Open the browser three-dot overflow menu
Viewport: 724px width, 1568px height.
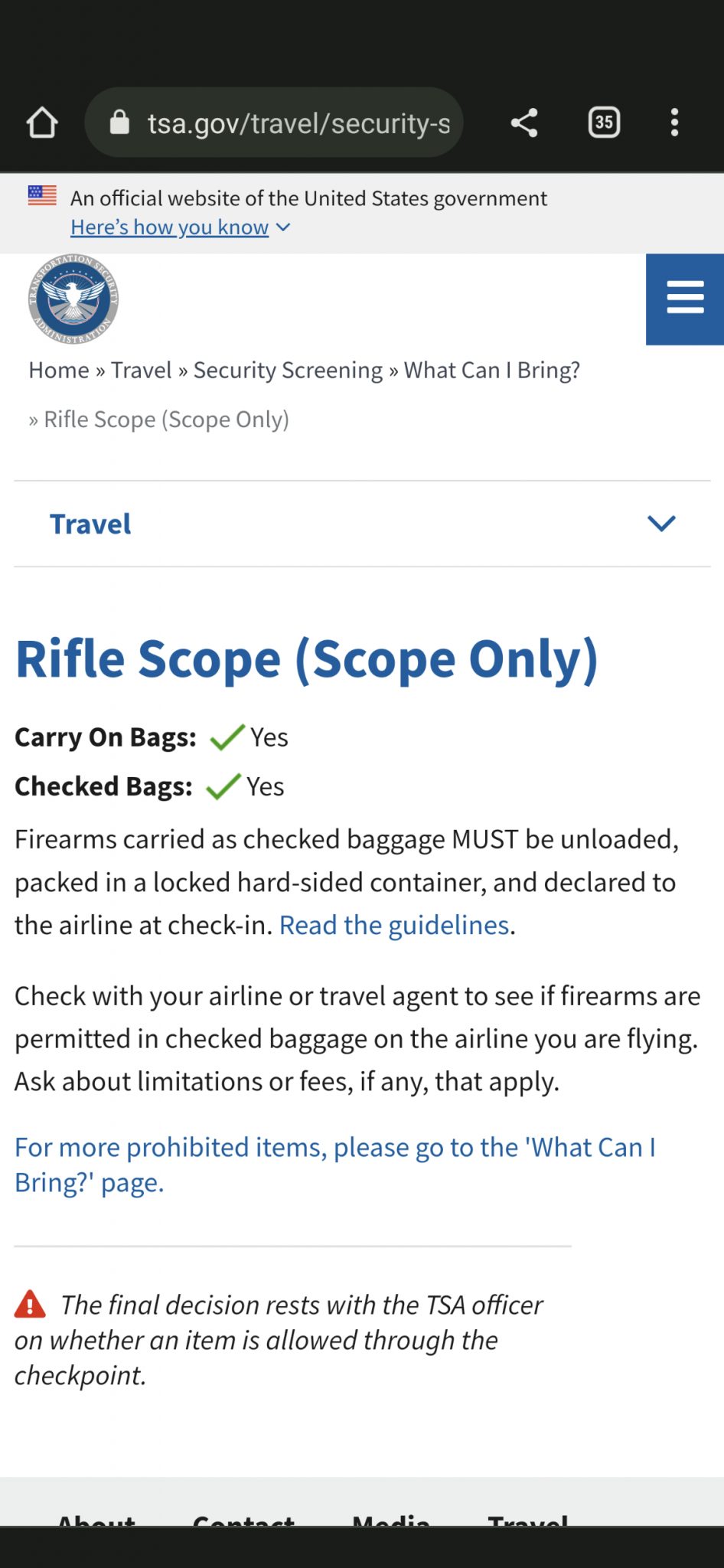click(x=674, y=122)
